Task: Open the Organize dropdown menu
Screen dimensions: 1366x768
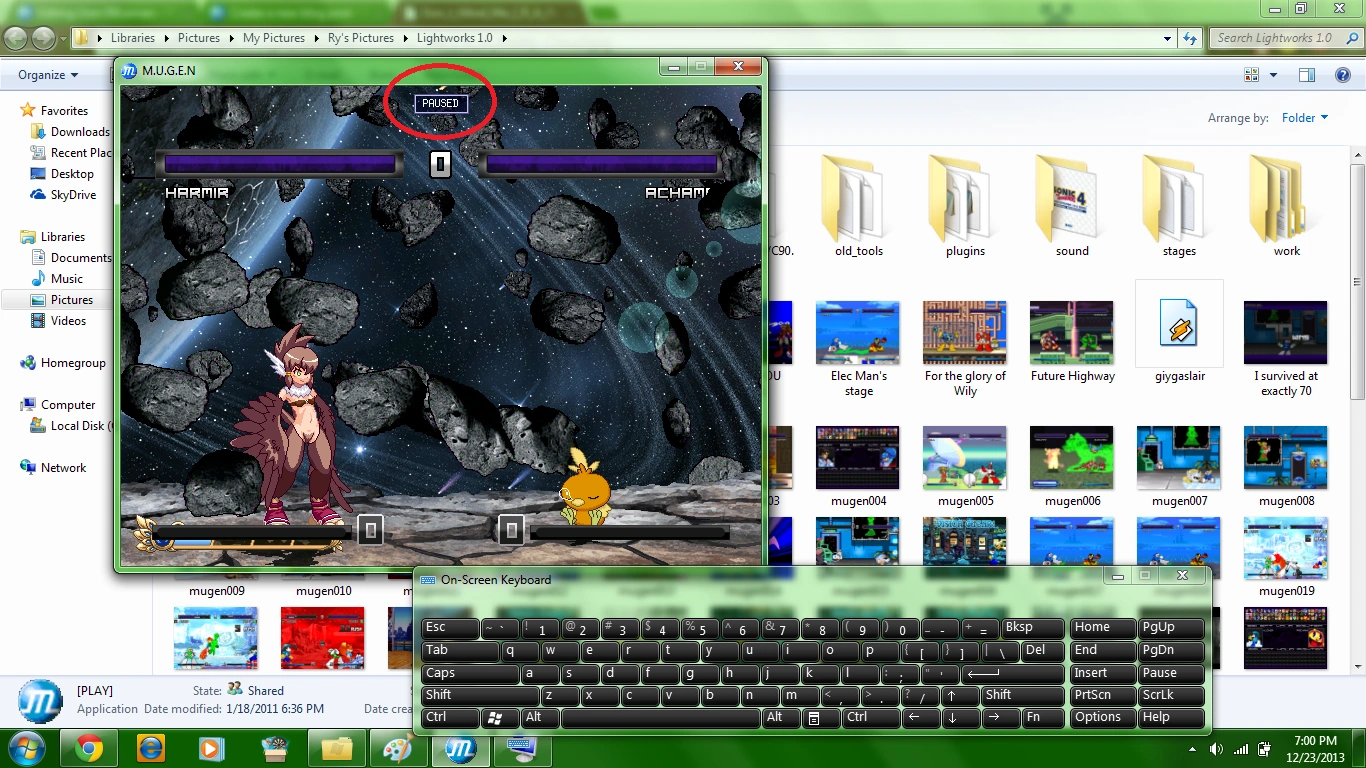Action: 48,75
